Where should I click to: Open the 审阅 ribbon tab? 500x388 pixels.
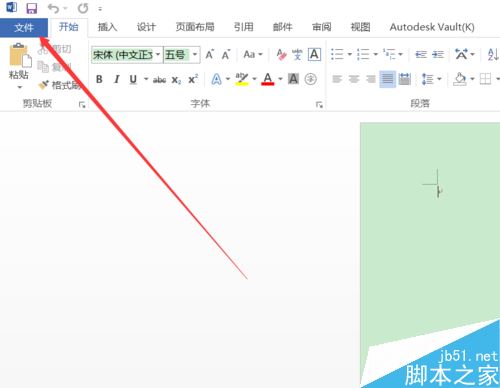[x=322, y=27]
